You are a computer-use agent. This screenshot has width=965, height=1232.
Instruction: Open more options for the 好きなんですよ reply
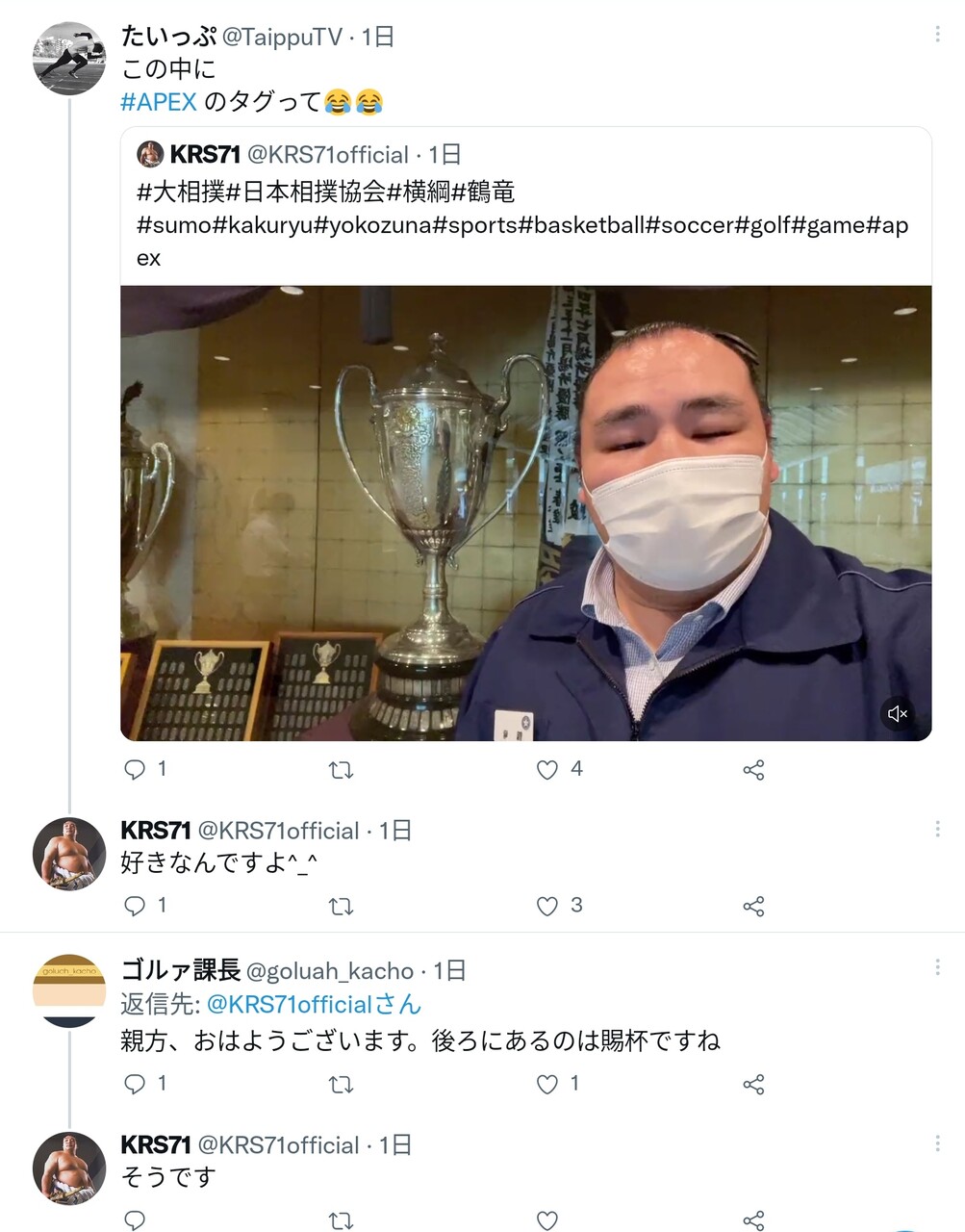[x=937, y=829]
